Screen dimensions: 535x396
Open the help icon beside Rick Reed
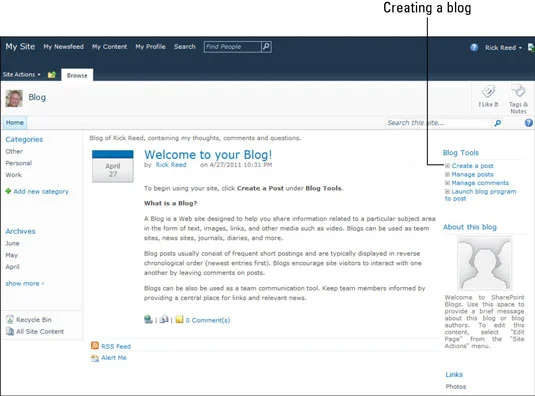(x=474, y=47)
